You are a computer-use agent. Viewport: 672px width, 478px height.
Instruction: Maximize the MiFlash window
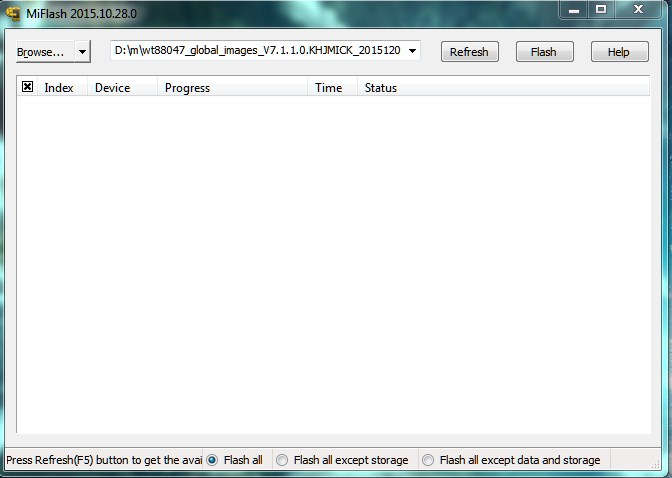click(601, 9)
